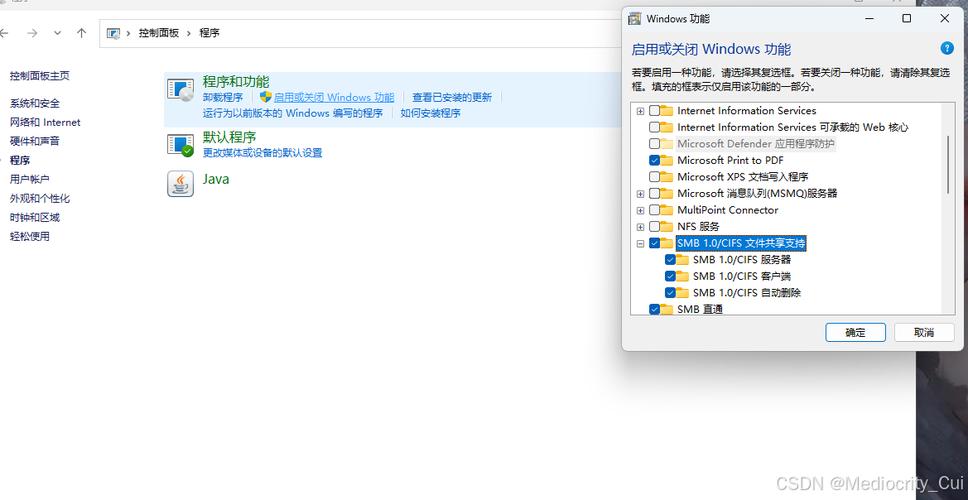
Task: Open 控制面板主页 in sidebar
Action: point(40,76)
